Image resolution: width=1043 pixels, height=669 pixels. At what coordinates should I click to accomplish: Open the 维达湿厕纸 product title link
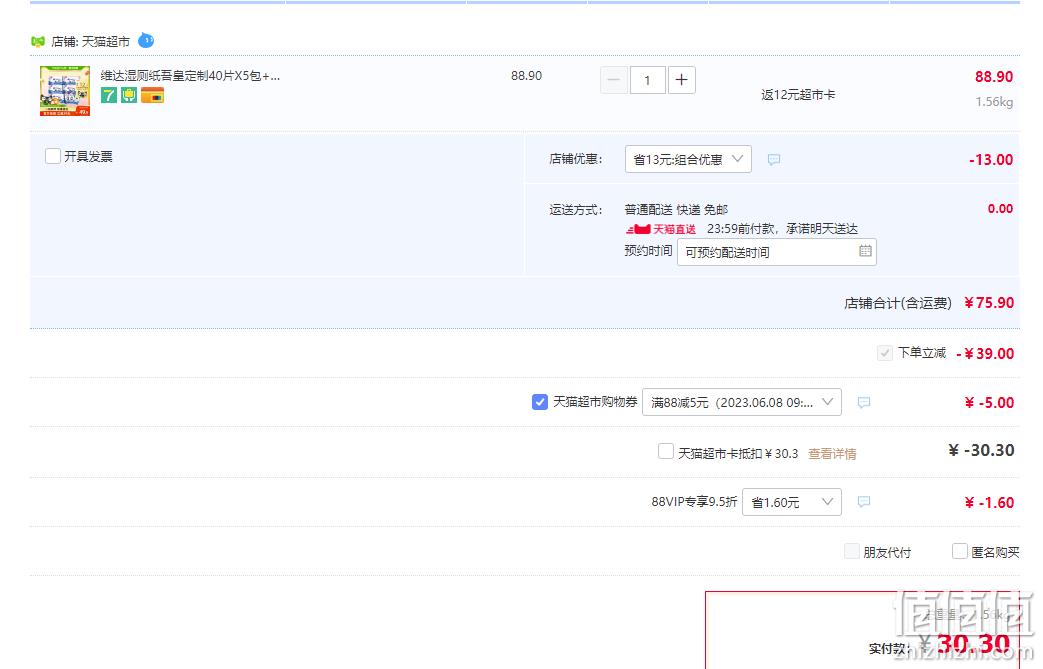[190, 76]
